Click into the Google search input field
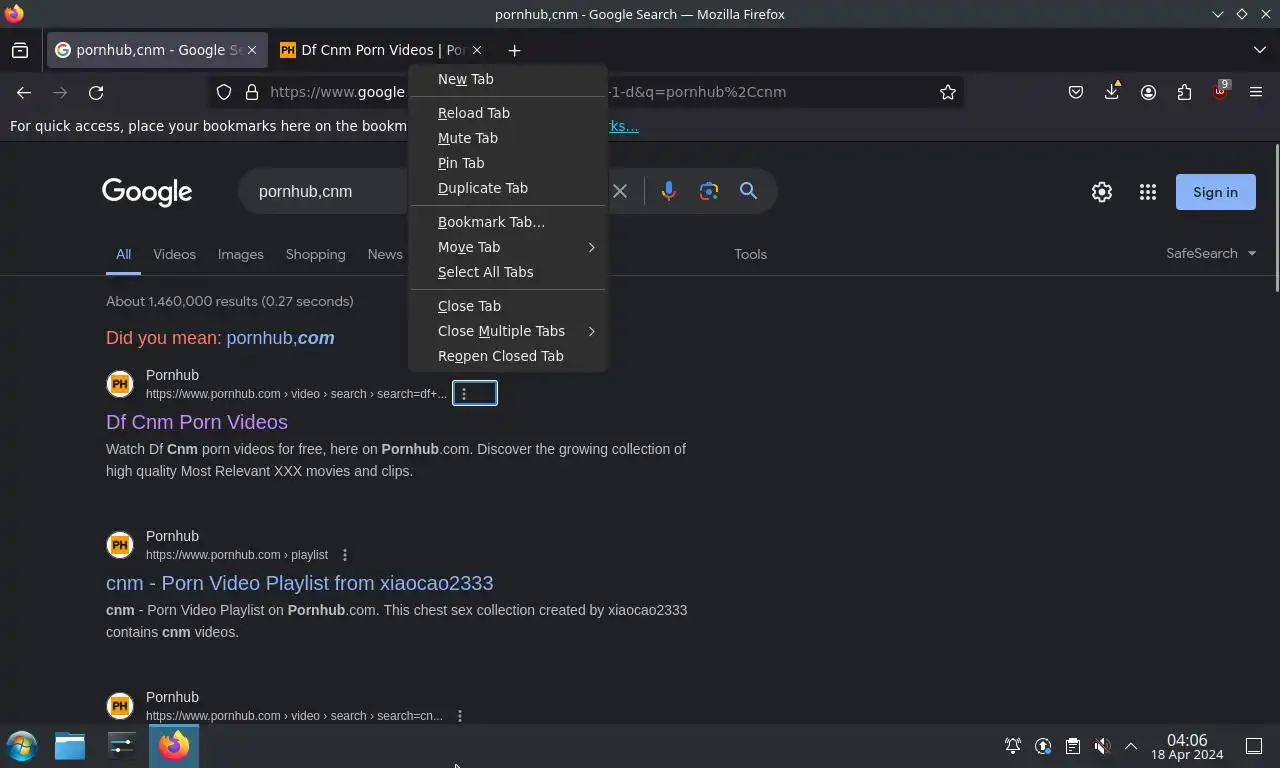Viewport: 1280px width, 768px height. click(330, 191)
